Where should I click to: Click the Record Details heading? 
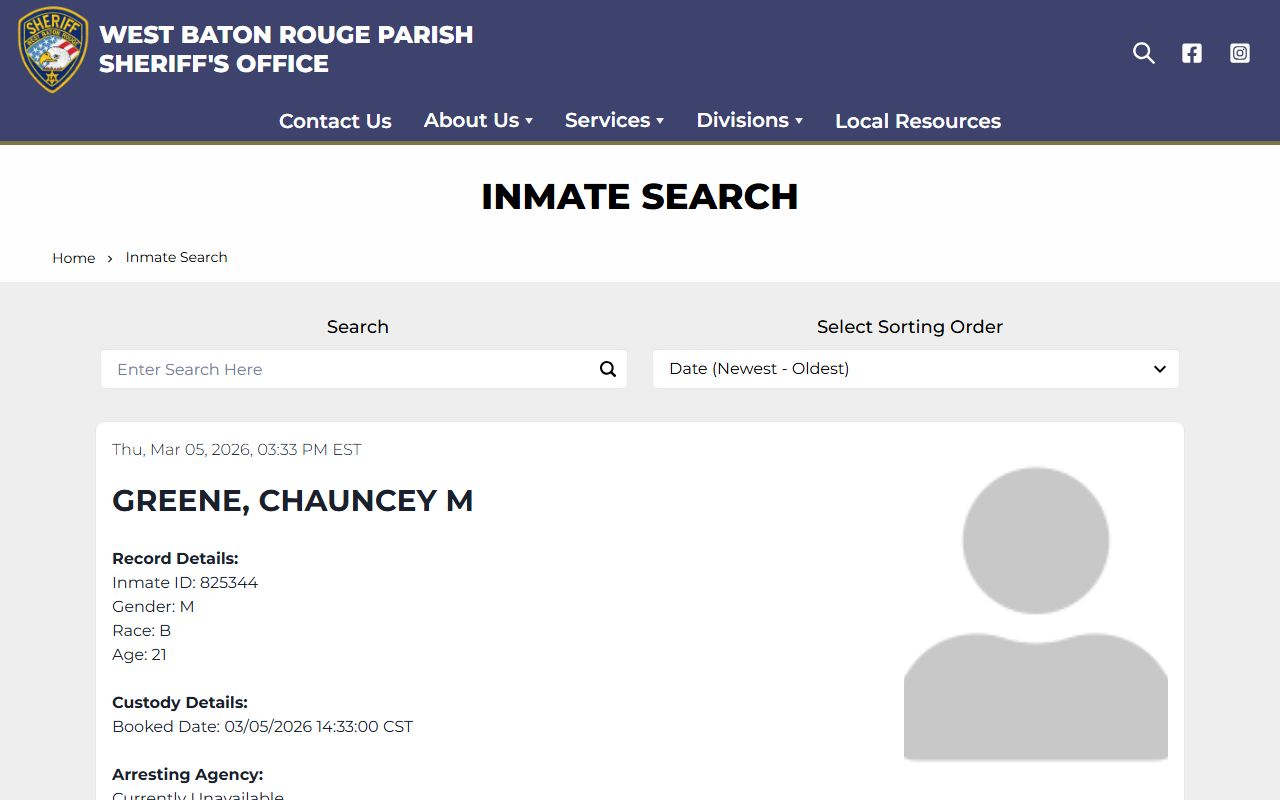(x=175, y=558)
